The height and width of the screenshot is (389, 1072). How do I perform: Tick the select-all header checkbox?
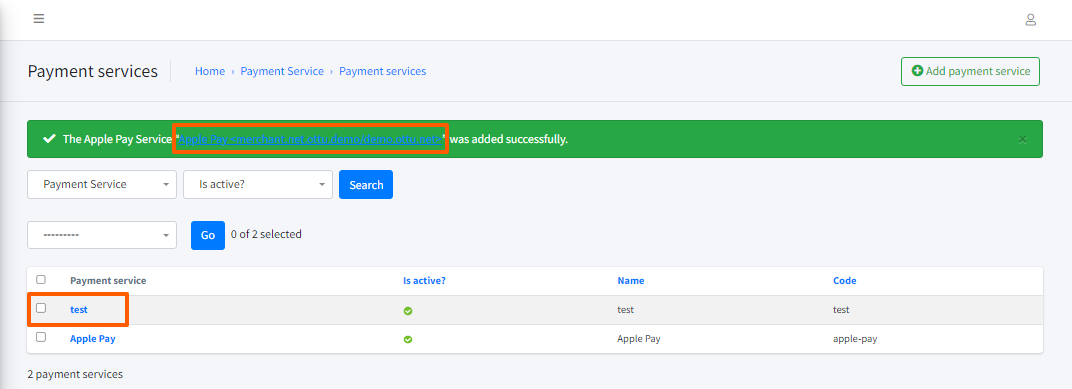pos(41,280)
